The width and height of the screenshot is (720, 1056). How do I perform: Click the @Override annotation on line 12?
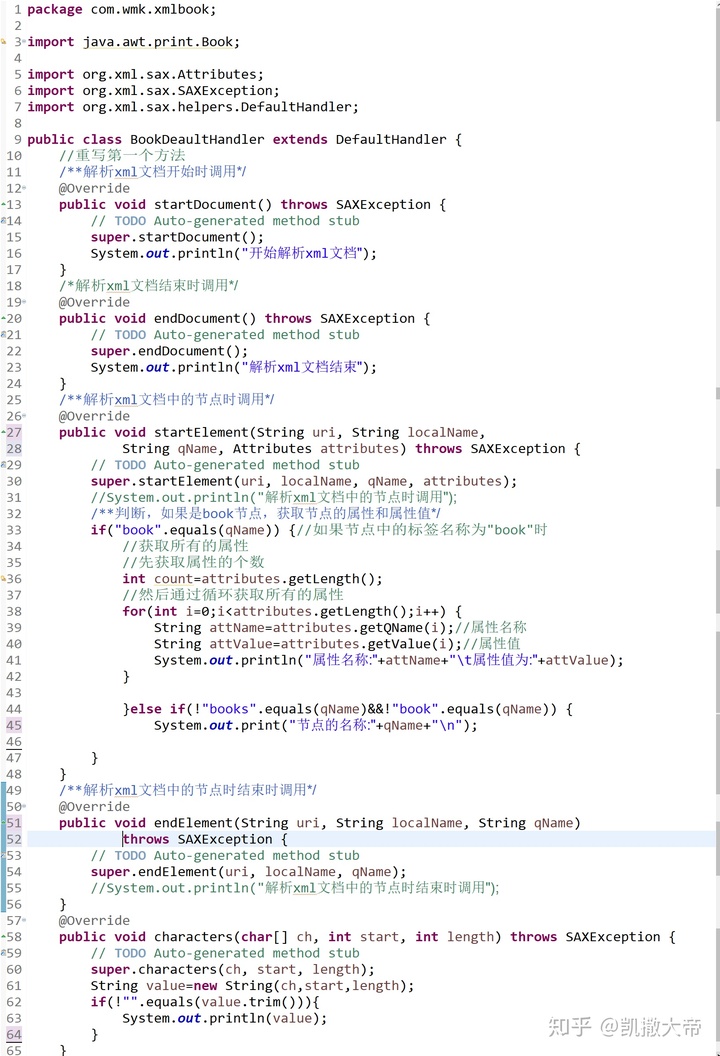pyautogui.click(x=94, y=188)
